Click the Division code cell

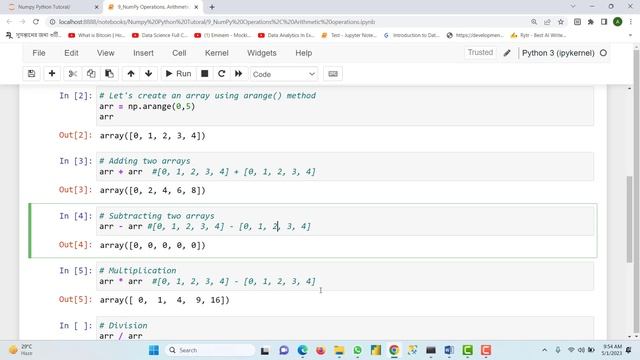345,329
